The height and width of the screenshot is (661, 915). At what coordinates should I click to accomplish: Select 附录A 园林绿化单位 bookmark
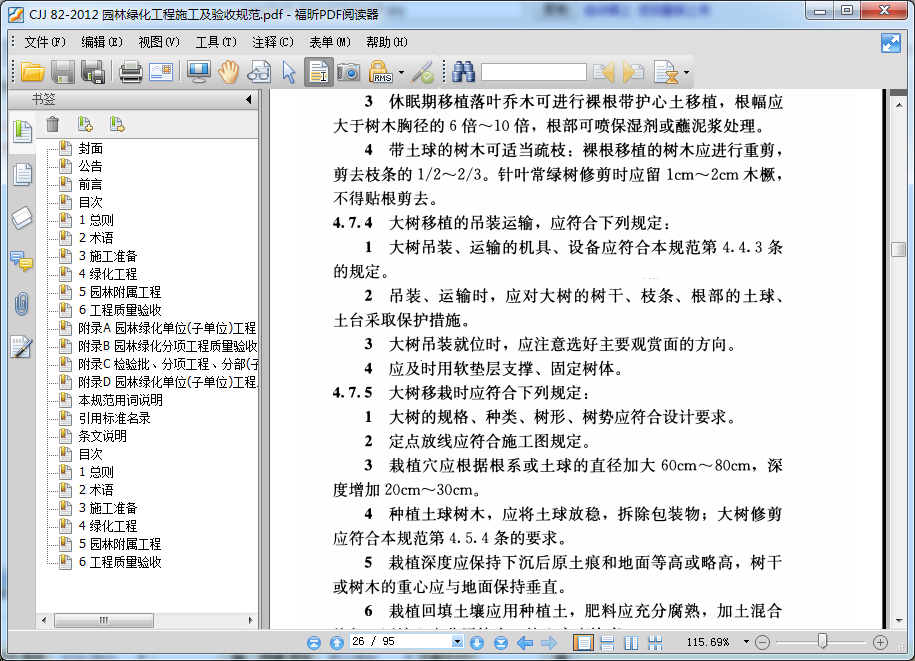pyautogui.click(x=167, y=328)
